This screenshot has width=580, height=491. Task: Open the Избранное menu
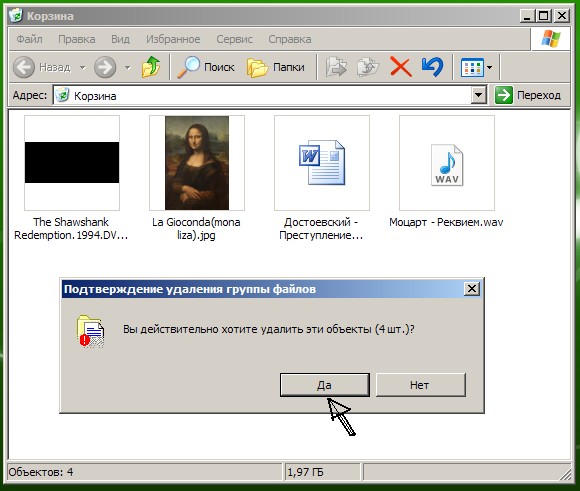coord(173,39)
